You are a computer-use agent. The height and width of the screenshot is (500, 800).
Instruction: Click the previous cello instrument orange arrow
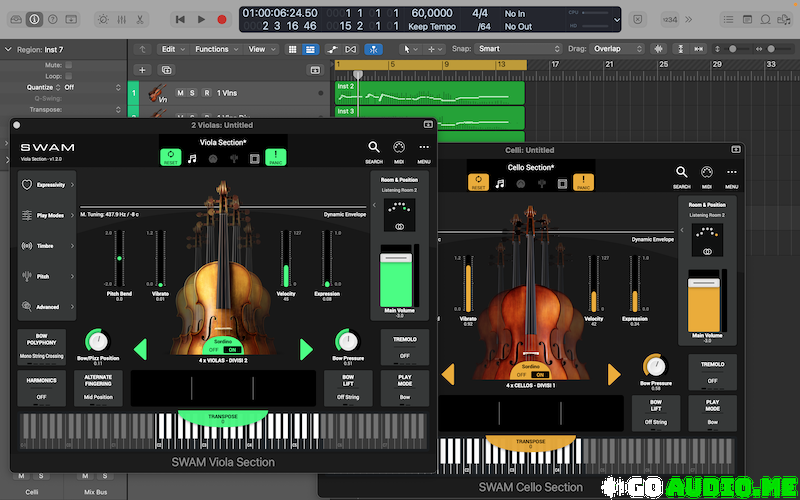[x=448, y=373]
